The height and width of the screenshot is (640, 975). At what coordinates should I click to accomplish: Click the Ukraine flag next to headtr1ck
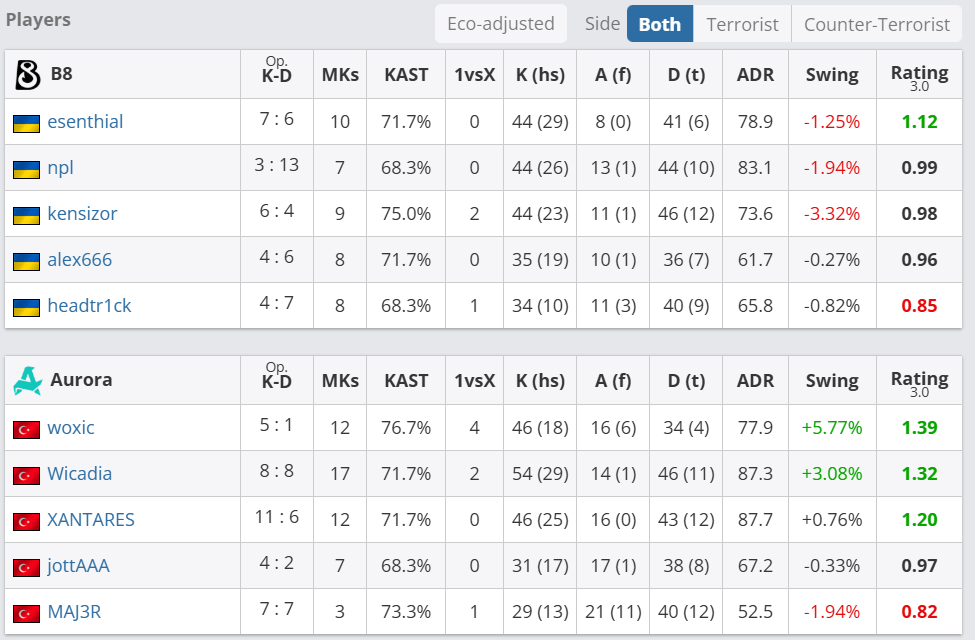(26, 307)
